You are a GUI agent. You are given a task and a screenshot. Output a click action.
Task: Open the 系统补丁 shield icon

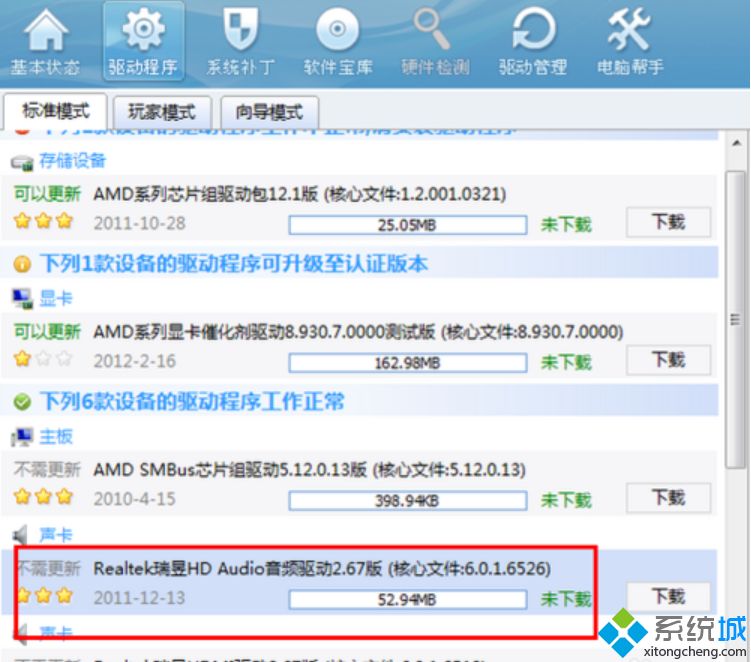point(241,30)
